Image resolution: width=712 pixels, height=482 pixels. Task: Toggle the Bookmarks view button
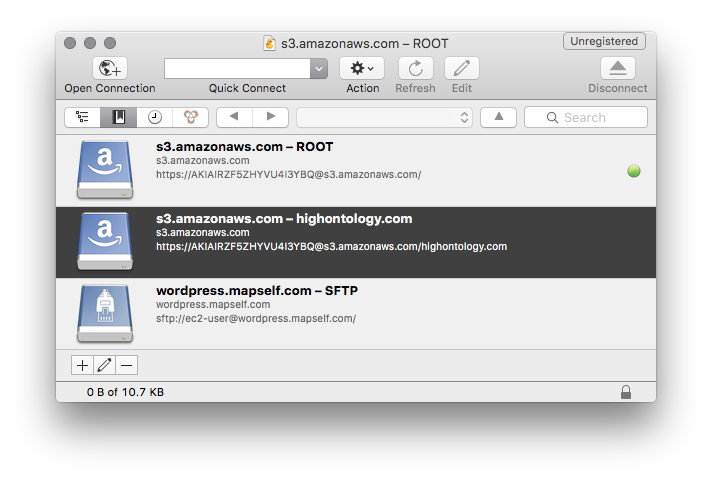118,117
